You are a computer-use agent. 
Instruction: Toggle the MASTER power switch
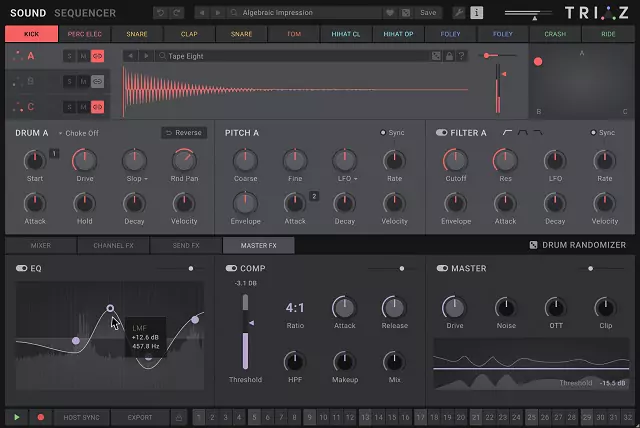click(x=442, y=268)
